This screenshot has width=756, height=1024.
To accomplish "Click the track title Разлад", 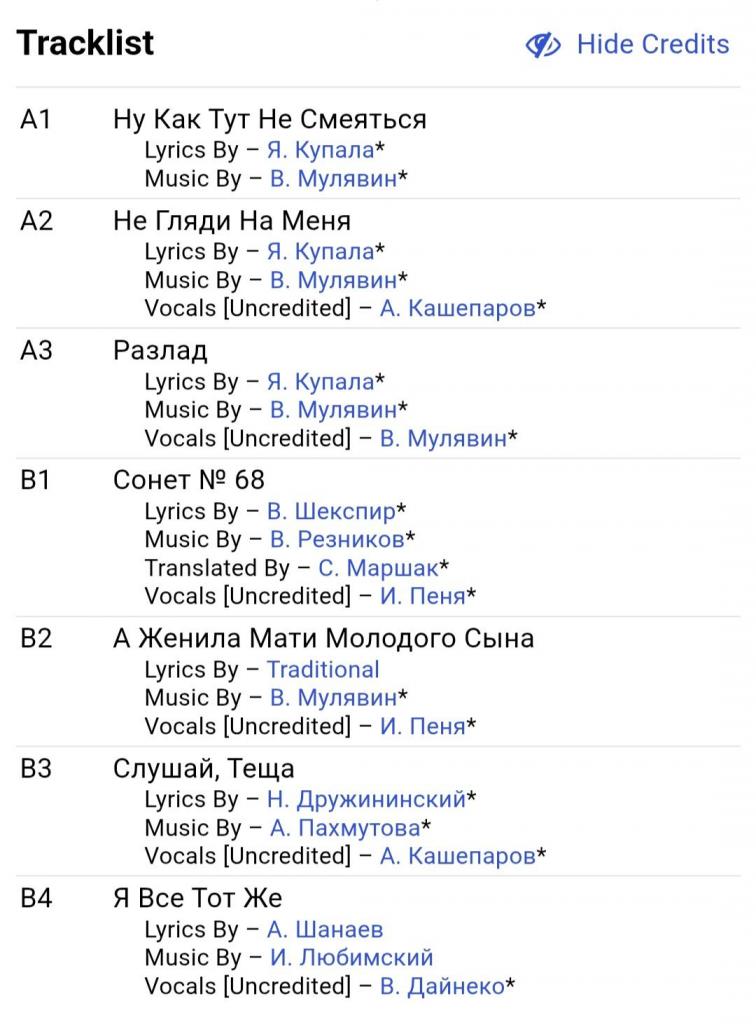I will (x=160, y=350).
